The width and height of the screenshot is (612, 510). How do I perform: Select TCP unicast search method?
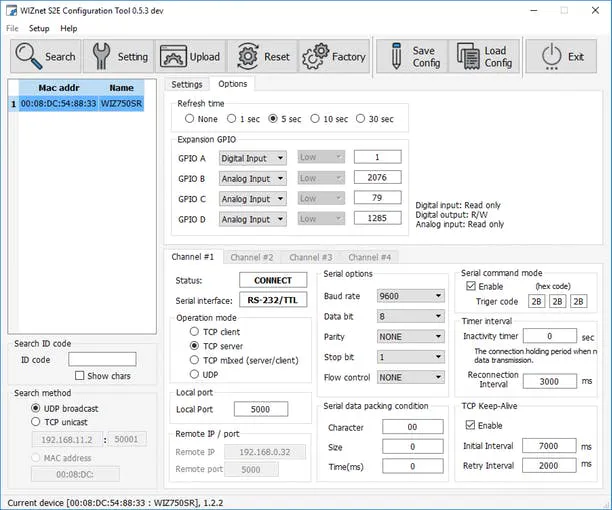[36, 422]
